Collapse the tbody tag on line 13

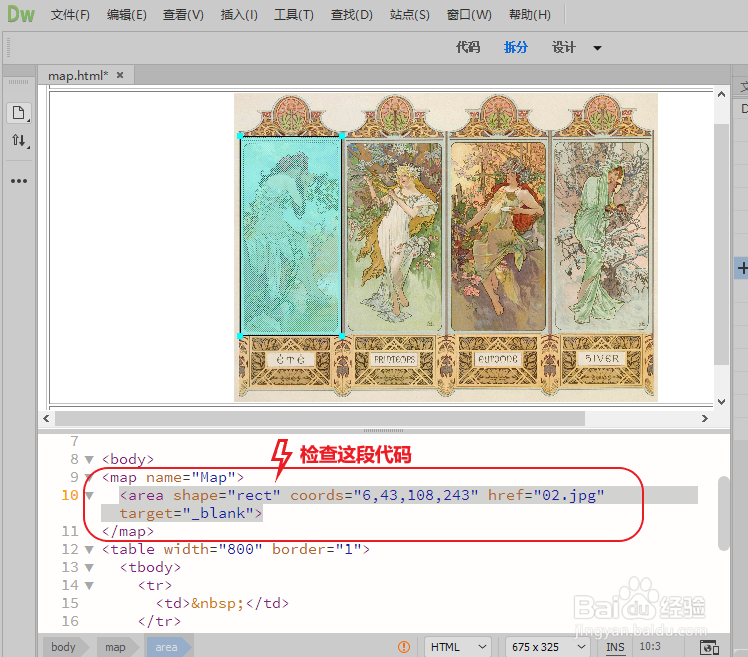click(89, 568)
